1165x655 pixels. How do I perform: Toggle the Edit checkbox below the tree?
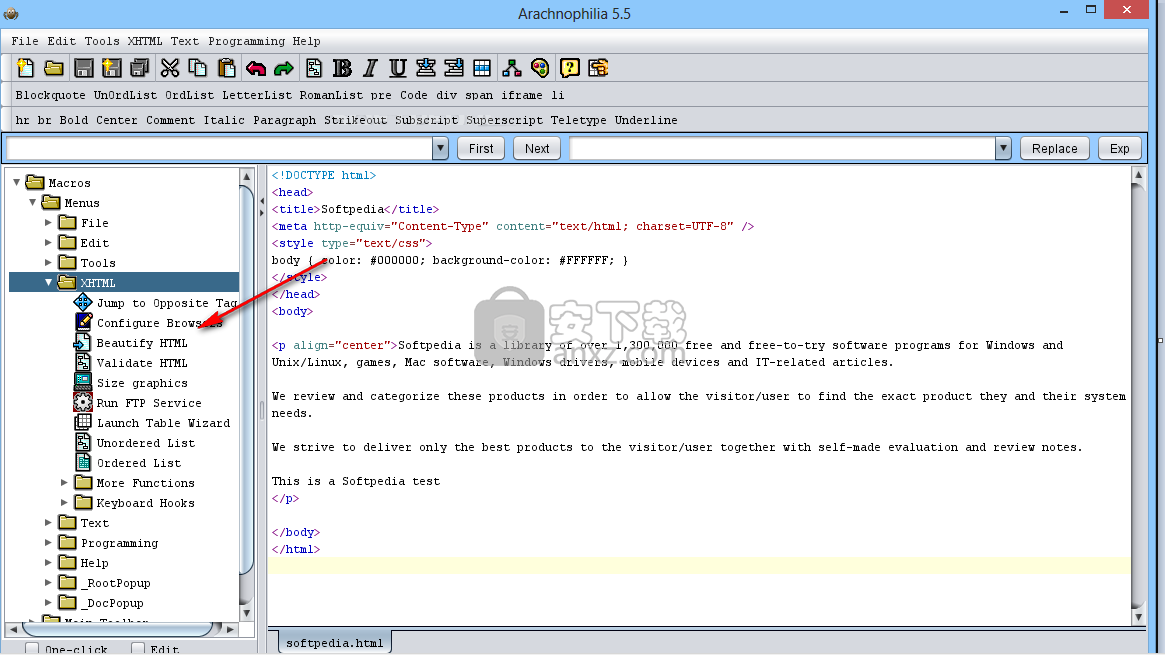[137, 649]
